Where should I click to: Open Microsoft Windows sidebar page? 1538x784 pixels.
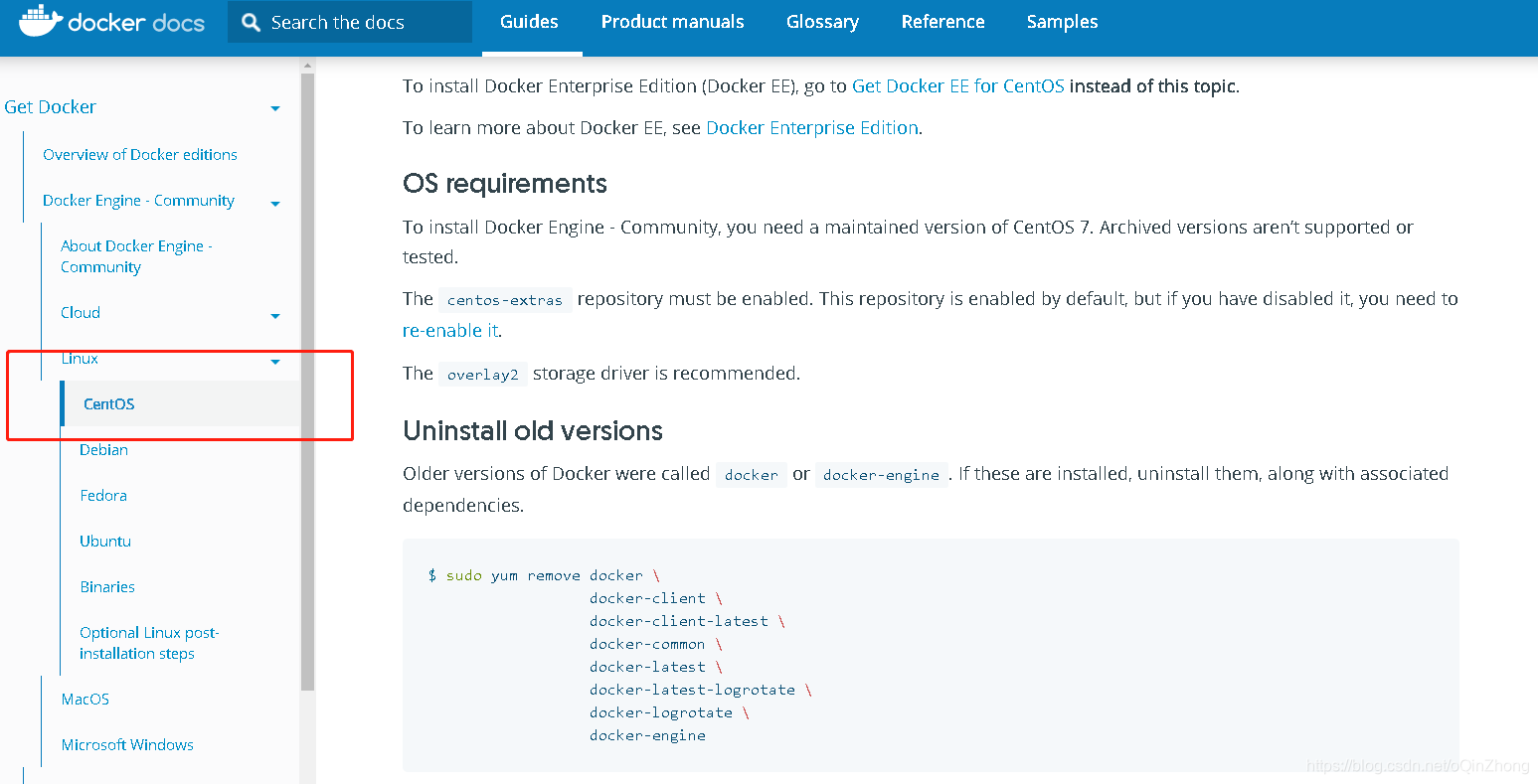[127, 744]
